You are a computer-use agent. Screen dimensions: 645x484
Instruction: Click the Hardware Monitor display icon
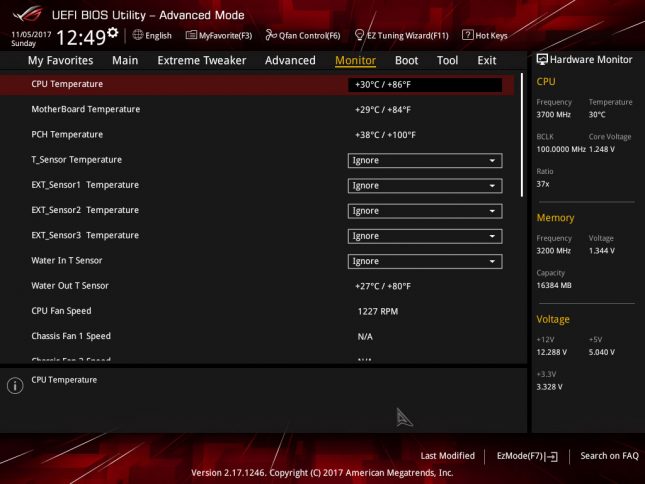[542, 59]
